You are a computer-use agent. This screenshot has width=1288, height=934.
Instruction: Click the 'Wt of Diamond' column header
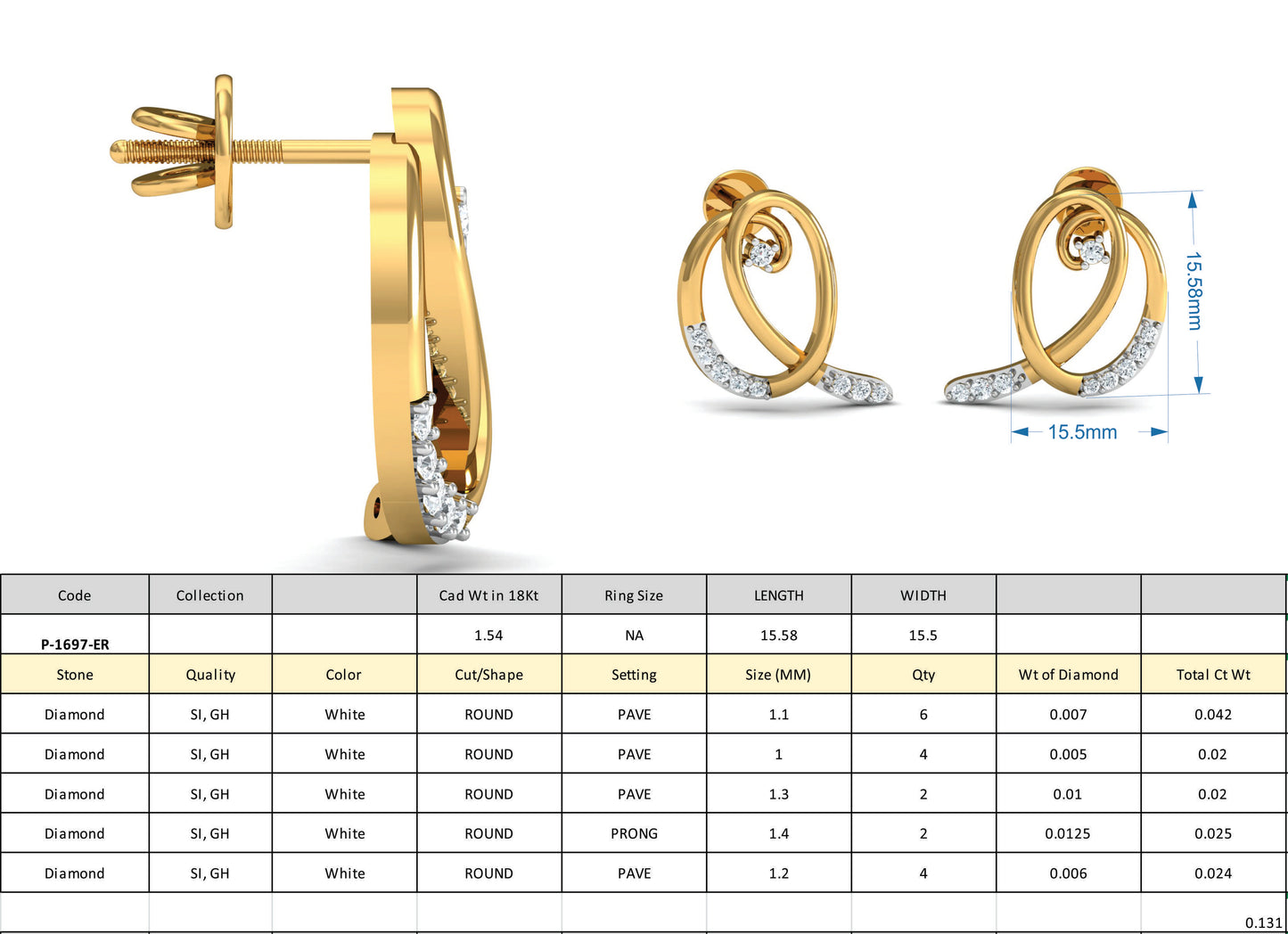click(1069, 675)
